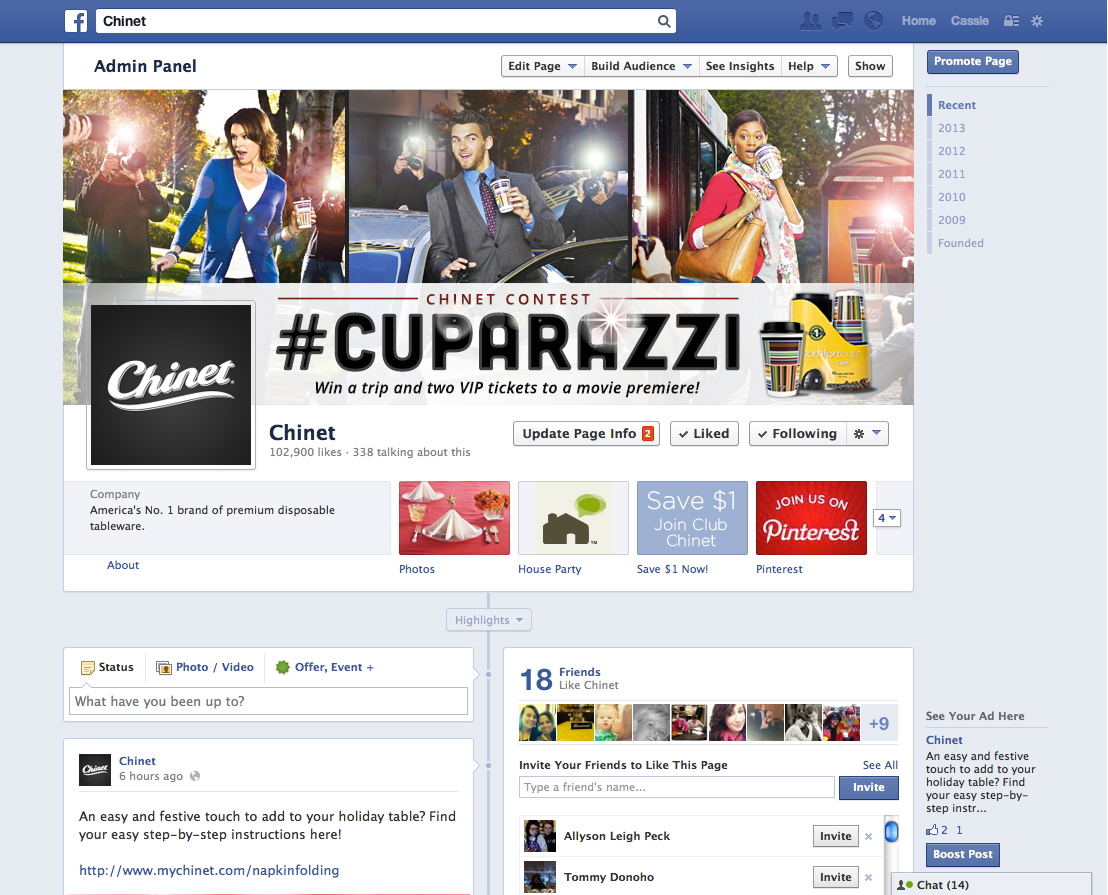Click the See All friends link

[880, 765]
